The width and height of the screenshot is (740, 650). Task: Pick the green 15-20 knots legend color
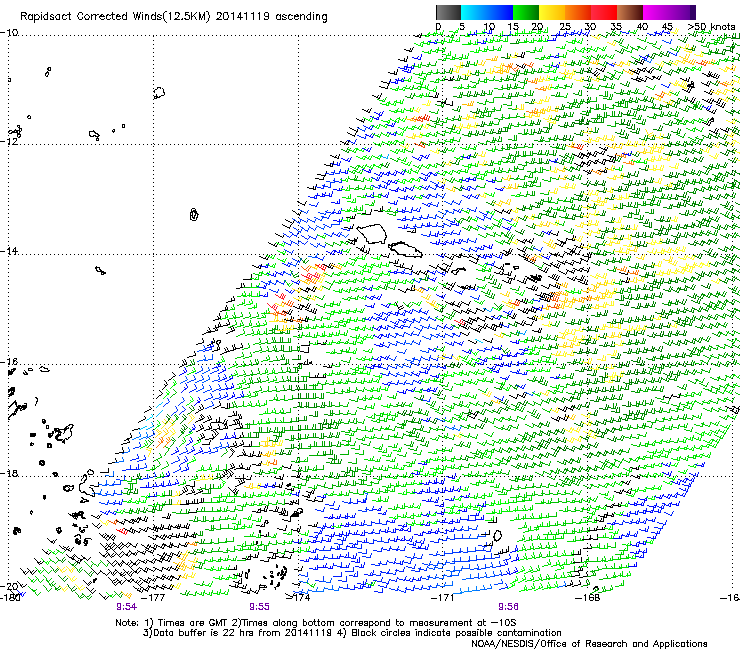click(526, 12)
